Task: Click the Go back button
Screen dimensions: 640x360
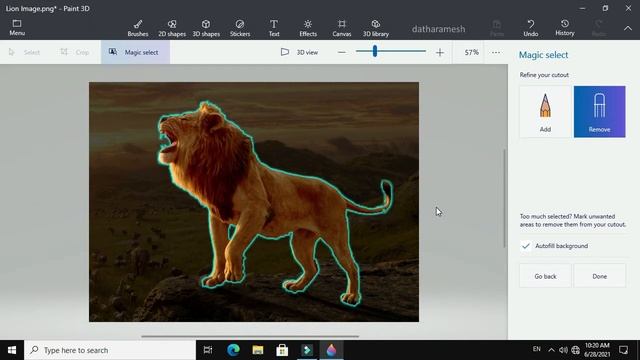Action: [545, 276]
